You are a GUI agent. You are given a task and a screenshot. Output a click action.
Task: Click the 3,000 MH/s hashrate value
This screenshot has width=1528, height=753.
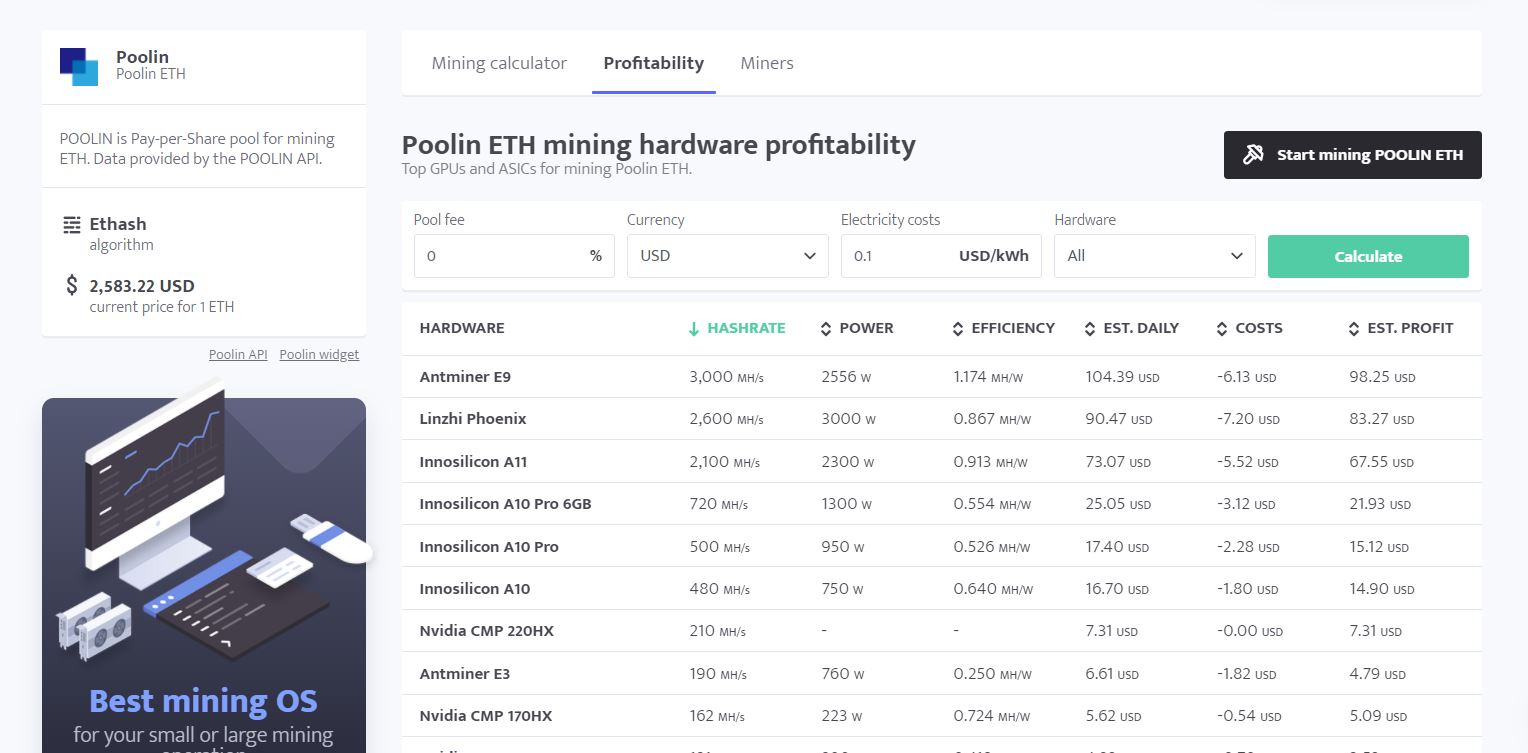(726, 377)
